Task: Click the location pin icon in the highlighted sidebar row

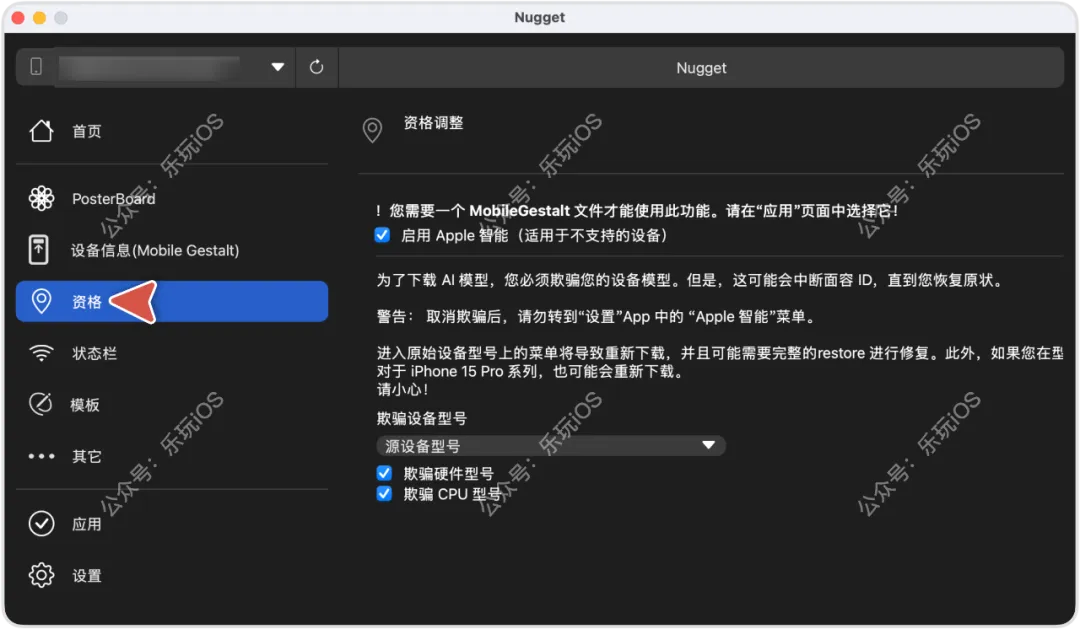Action: pyautogui.click(x=41, y=301)
